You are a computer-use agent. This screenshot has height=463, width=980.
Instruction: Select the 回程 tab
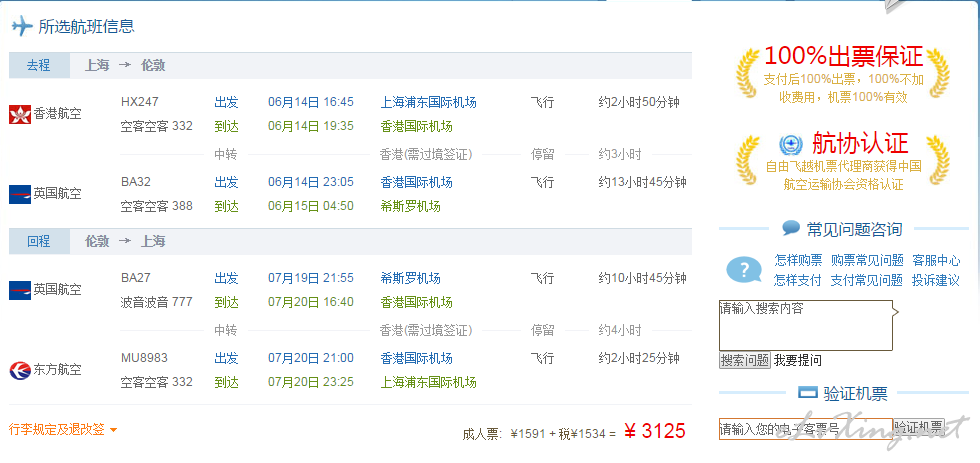tap(39, 241)
